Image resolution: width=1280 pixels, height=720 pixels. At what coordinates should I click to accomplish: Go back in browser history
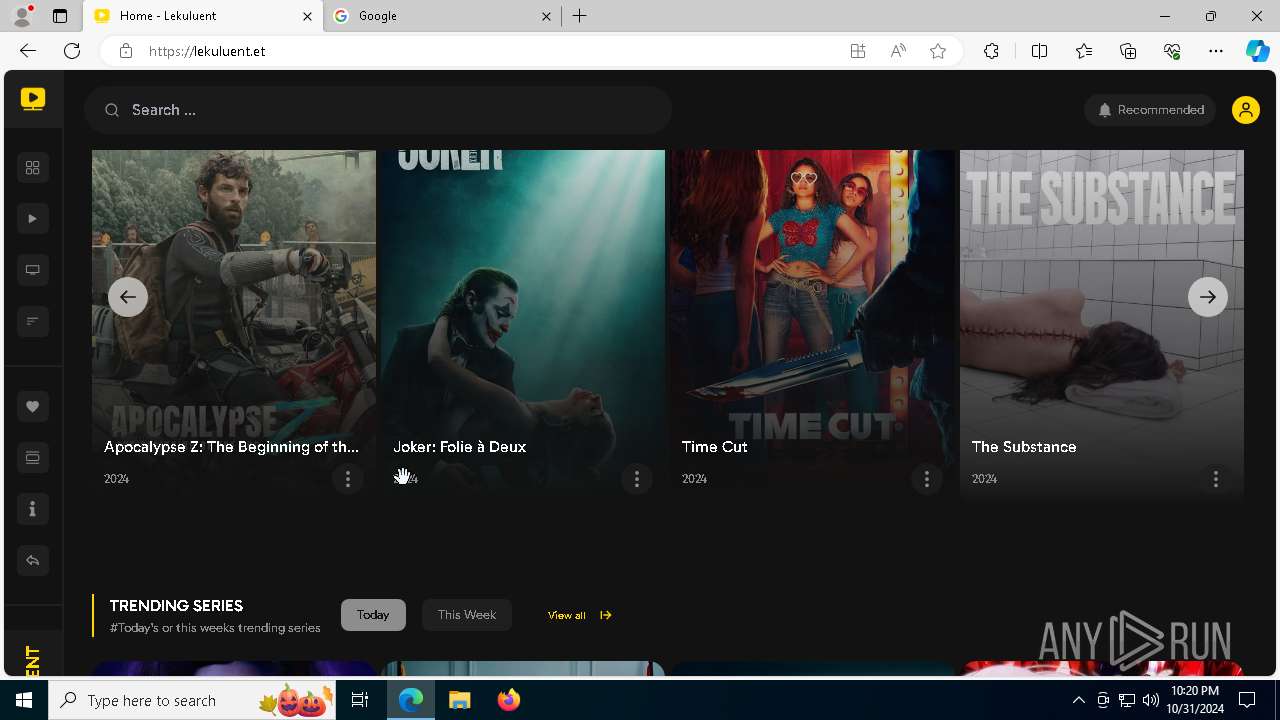28,51
